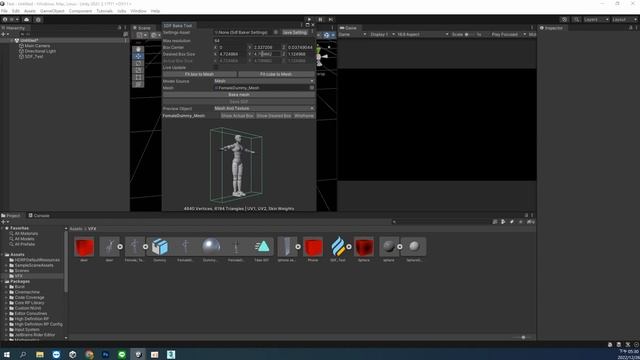Viewport: 640px width, 360px height.
Task: Open the GameObject menu
Action: pos(52,11)
